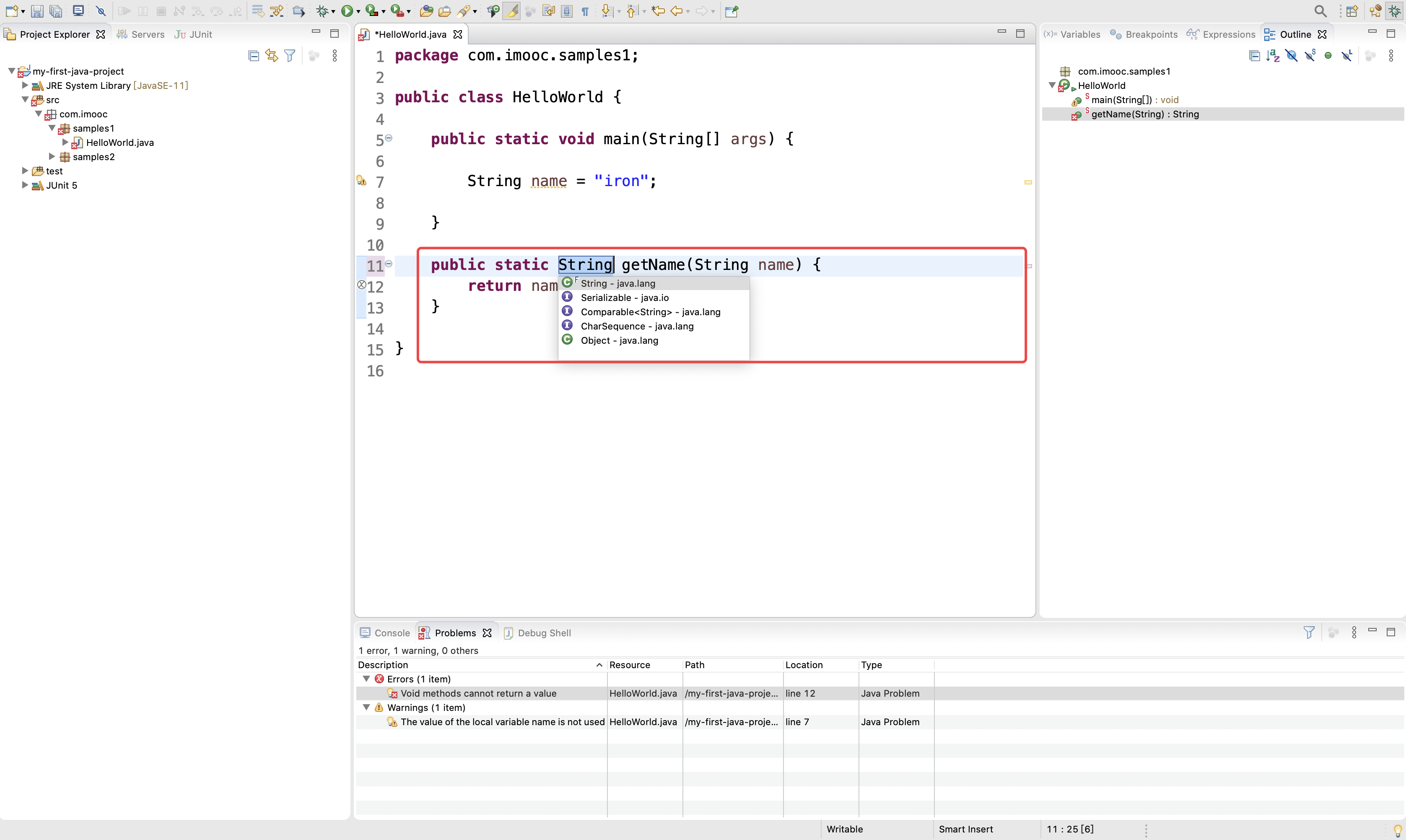Click the Open Type toolbar icon

coord(426,11)
